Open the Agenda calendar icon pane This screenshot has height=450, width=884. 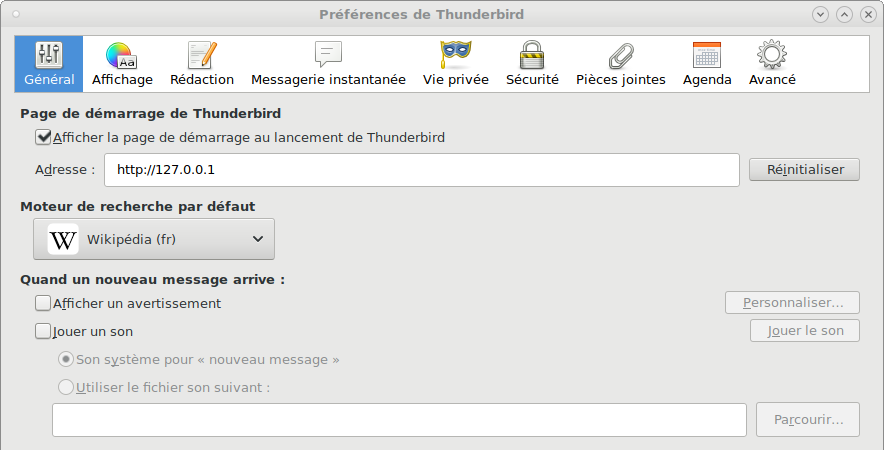pos(707,64)
